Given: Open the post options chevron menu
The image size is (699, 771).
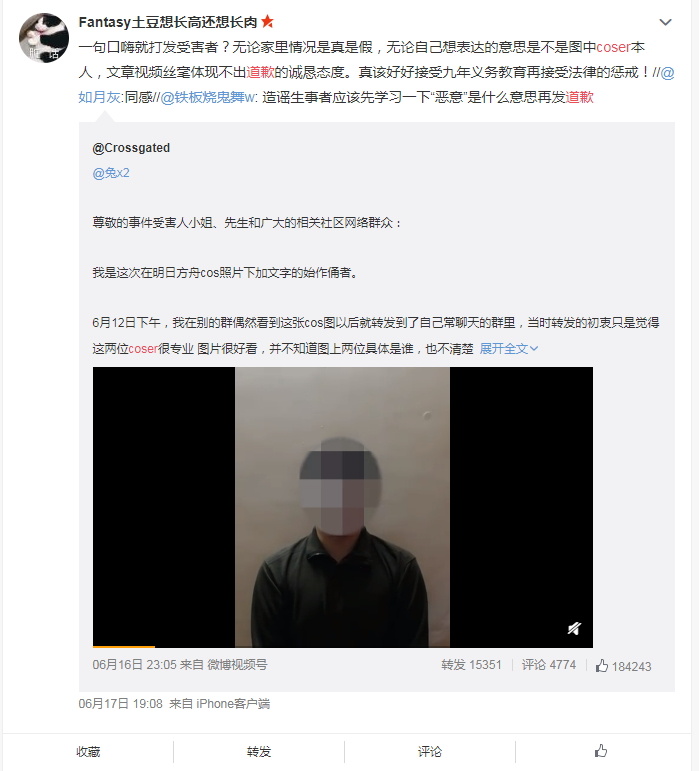Looking at the screenshot, I should [665, 22].
